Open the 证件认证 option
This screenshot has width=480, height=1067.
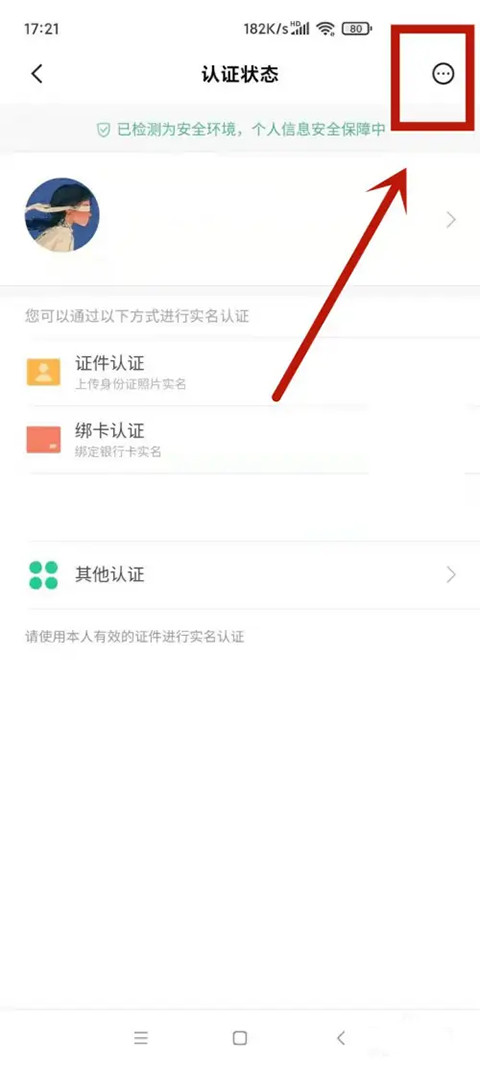(240, 372)
